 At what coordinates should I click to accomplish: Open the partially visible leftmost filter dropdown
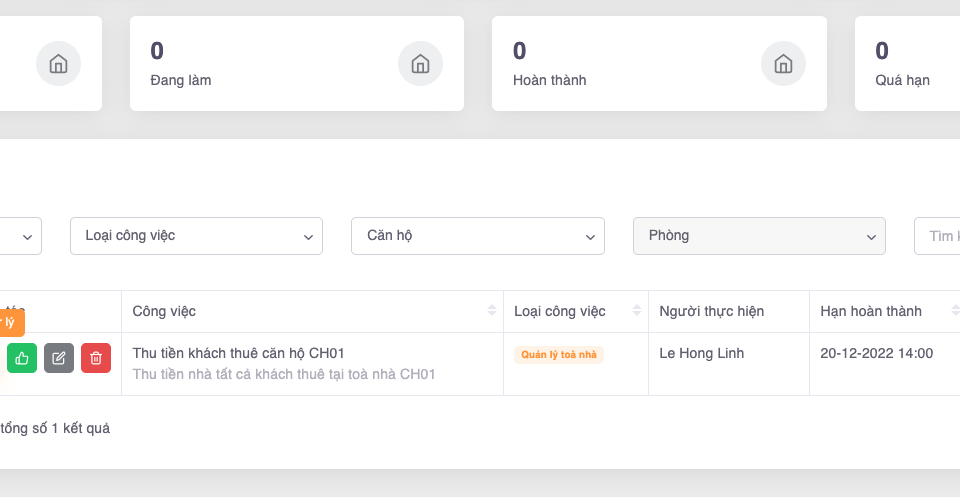[20, 236]
